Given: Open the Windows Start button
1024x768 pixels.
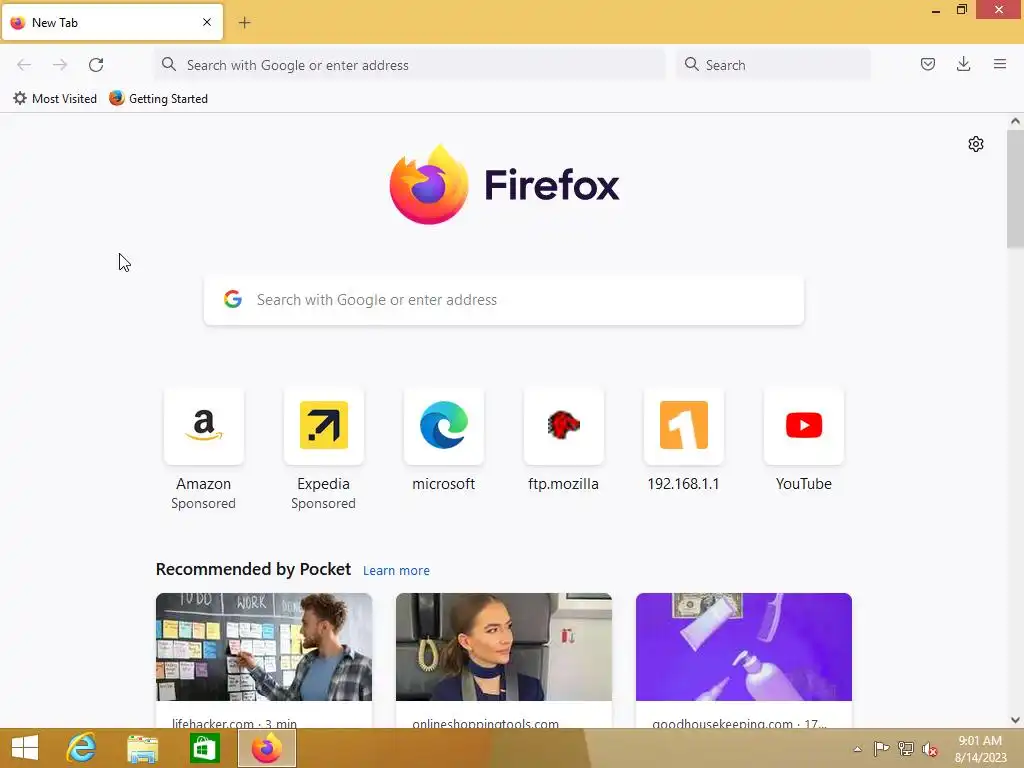Looking at the screenshot, I should pos(25,748).
